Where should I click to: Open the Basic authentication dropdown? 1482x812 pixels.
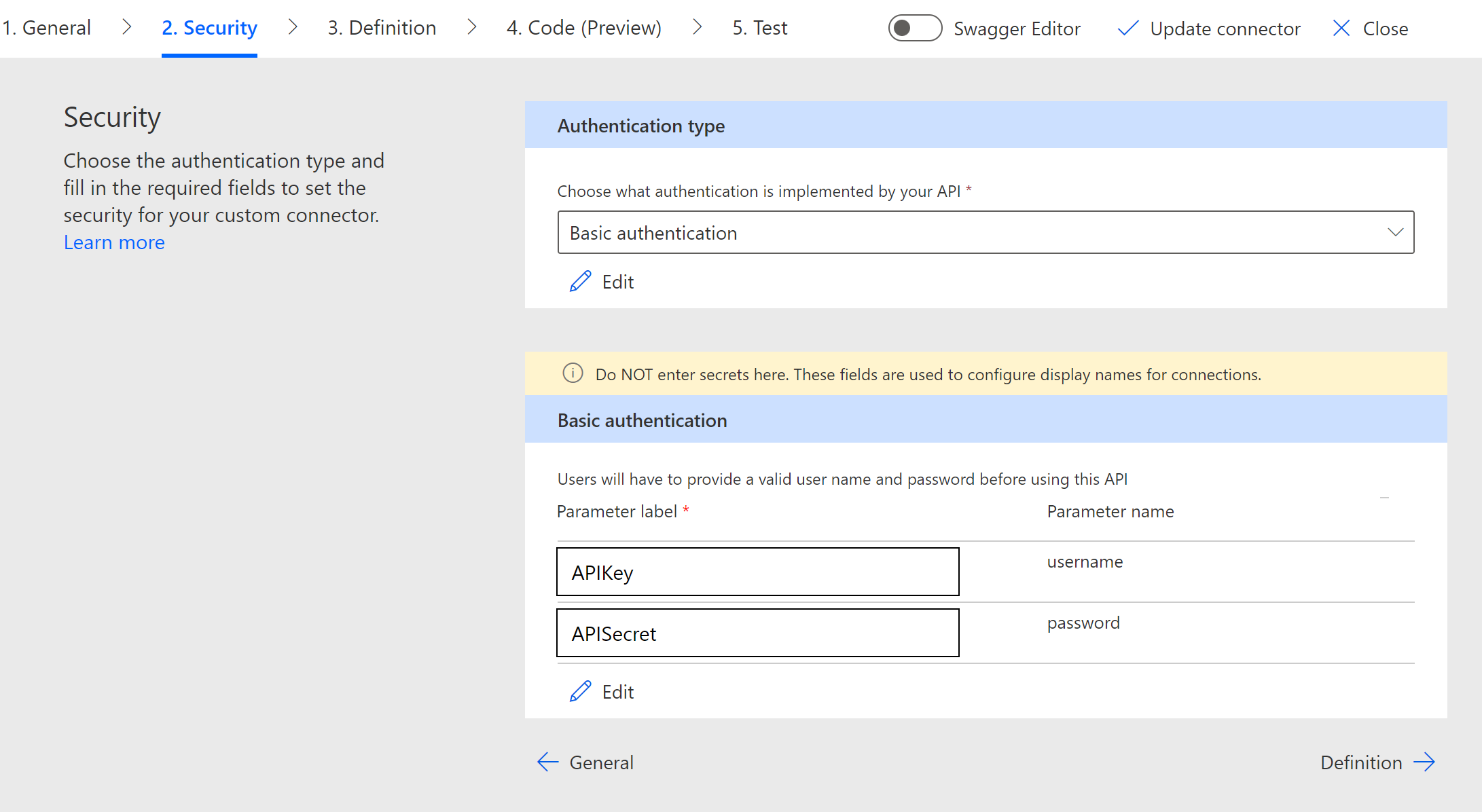(985, 233)
